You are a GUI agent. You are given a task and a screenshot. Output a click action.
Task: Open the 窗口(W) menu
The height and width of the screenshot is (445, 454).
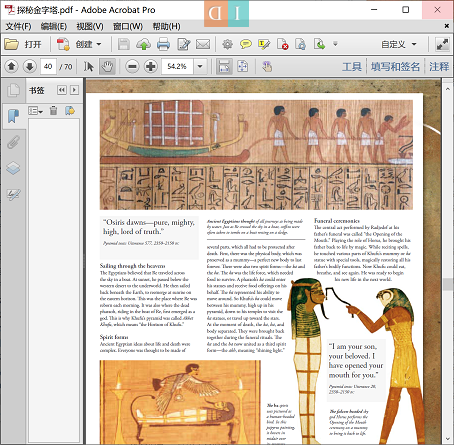click(x=128, y=26)
